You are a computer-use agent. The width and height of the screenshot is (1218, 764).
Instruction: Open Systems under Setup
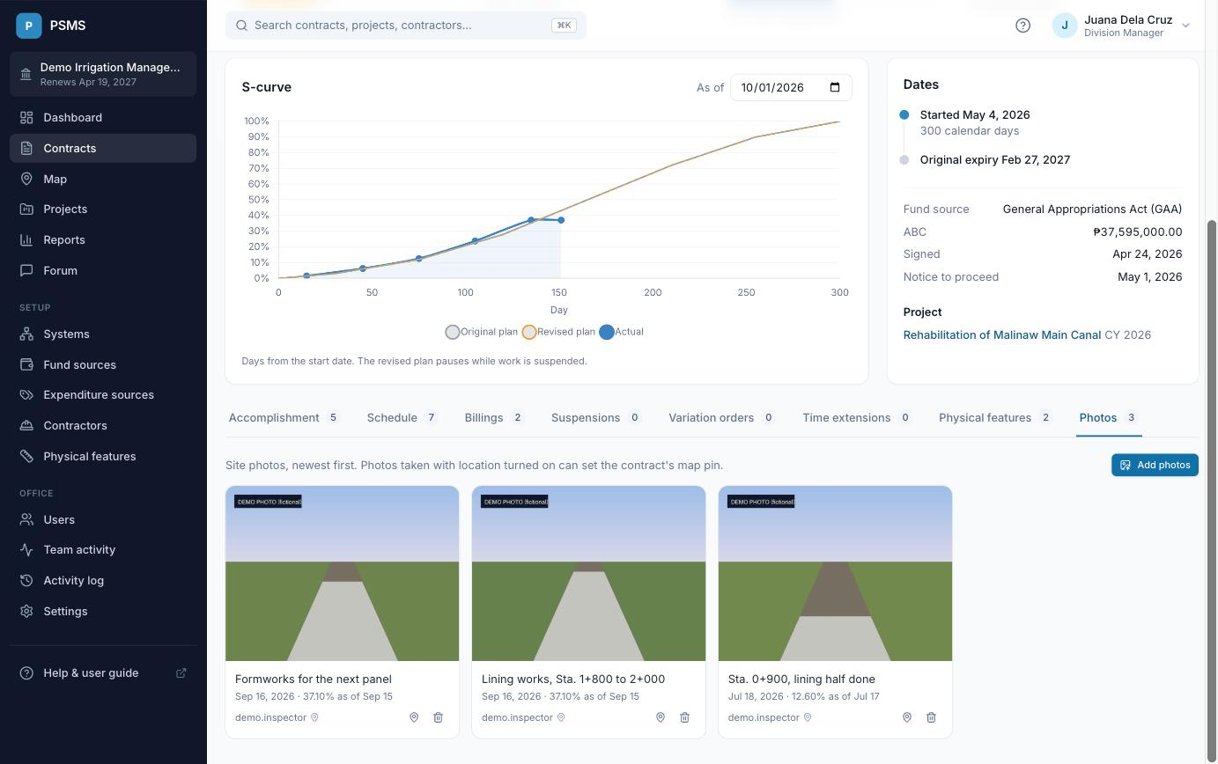tap(103, 334)
